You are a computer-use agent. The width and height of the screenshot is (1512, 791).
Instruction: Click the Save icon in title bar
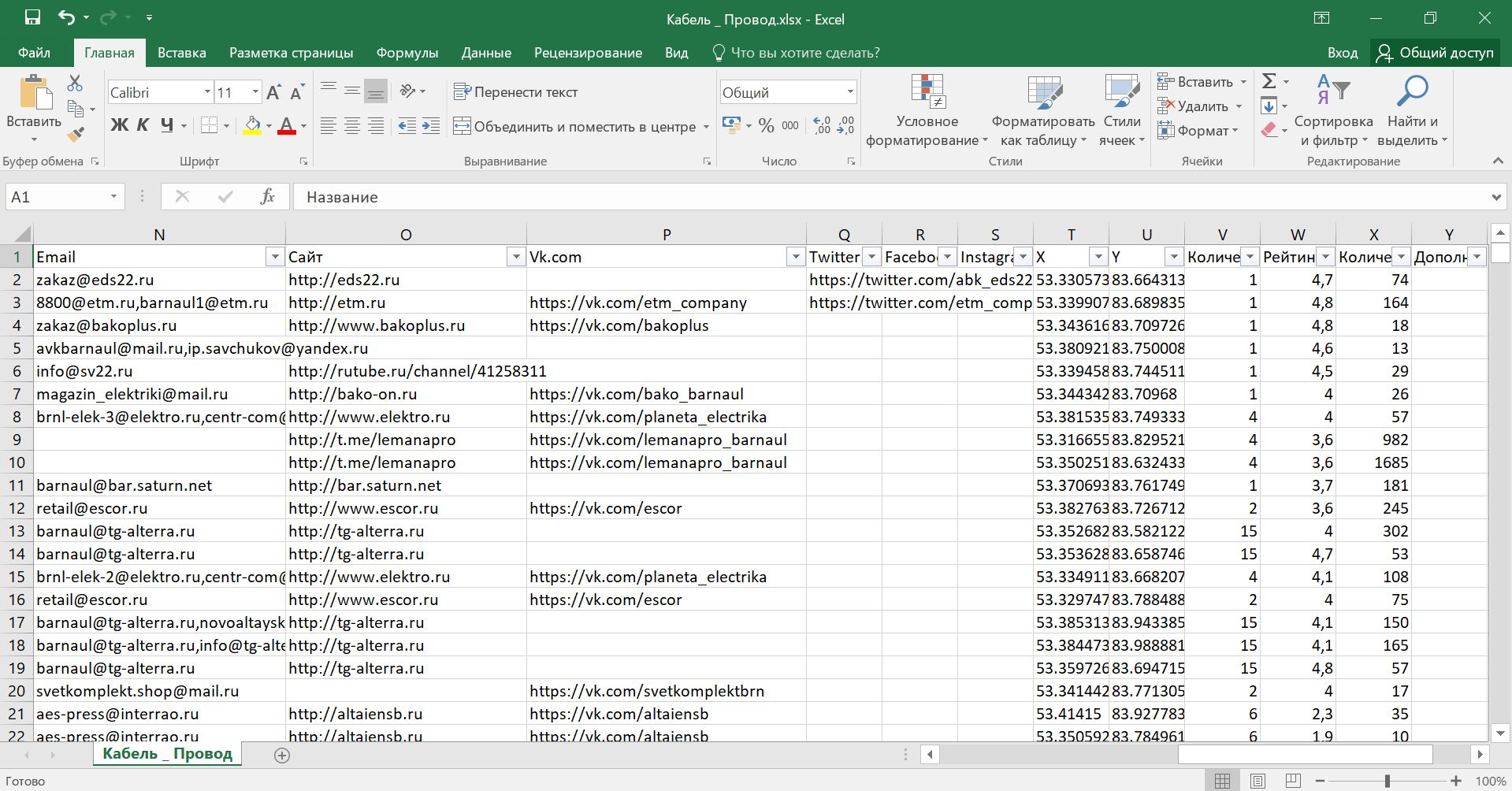point(32,18)
